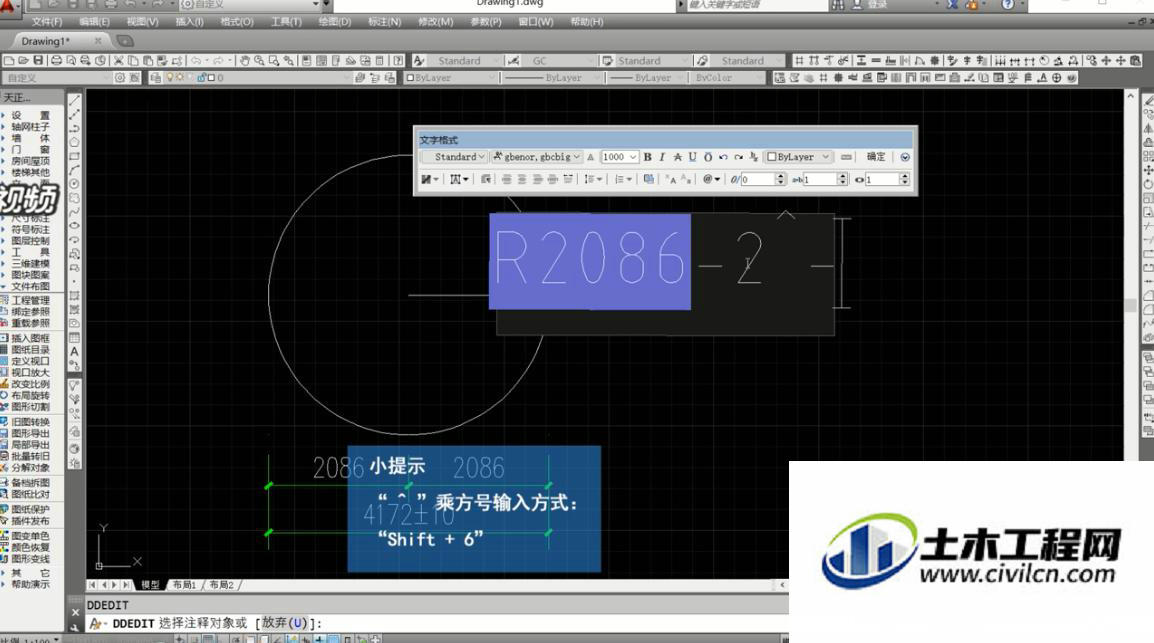The image size is (1154, 643).
Task: Open the symbol @ insert menu
Action: 710,179
